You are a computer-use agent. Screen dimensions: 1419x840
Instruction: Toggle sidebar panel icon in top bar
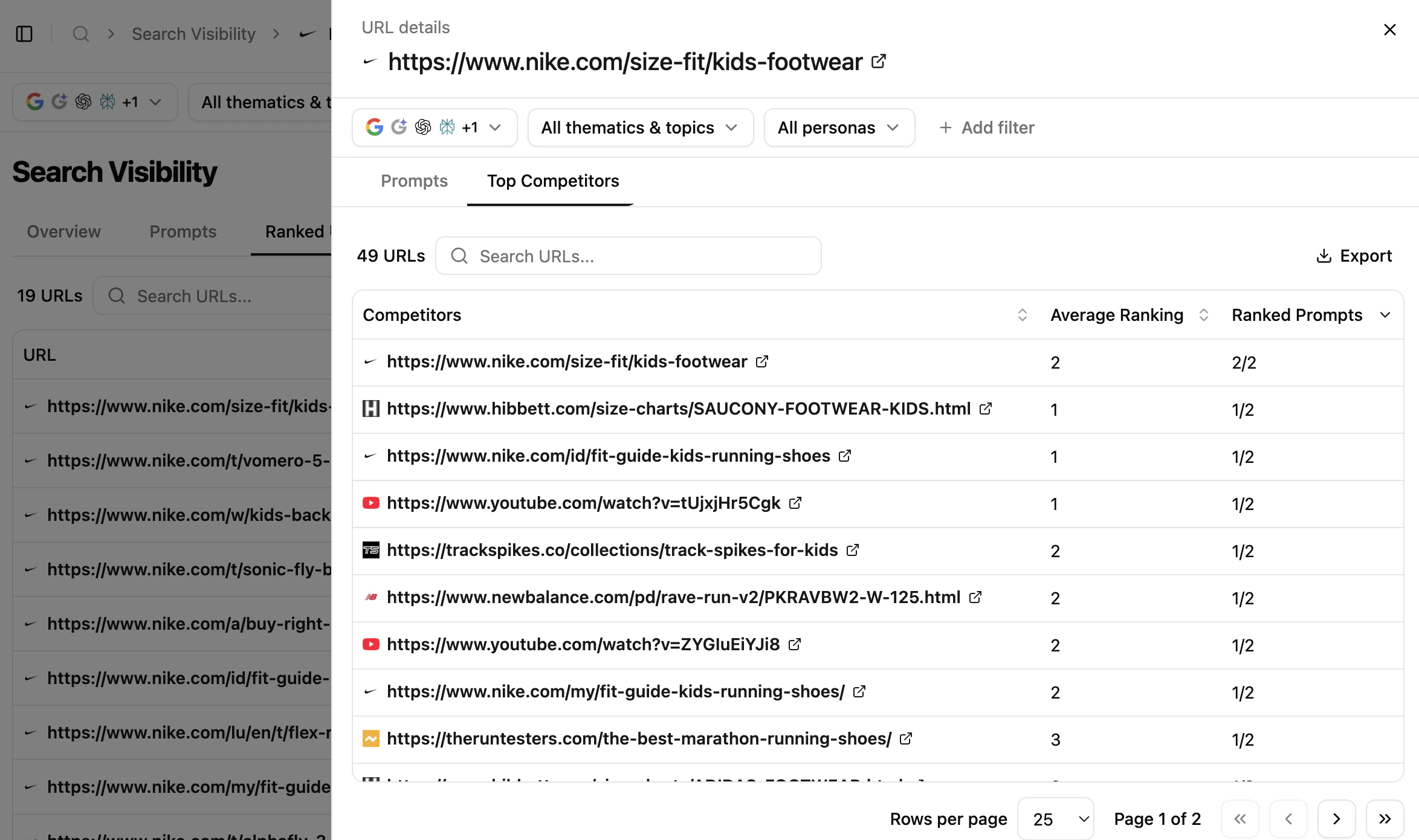pyautogui.click(x=24, y=34)
